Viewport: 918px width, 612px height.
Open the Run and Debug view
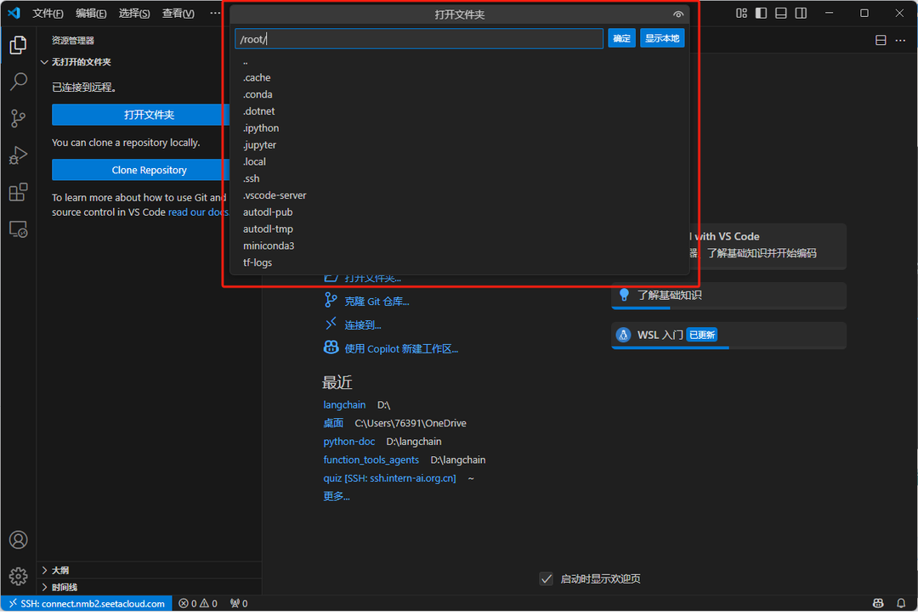pos(18,155)
